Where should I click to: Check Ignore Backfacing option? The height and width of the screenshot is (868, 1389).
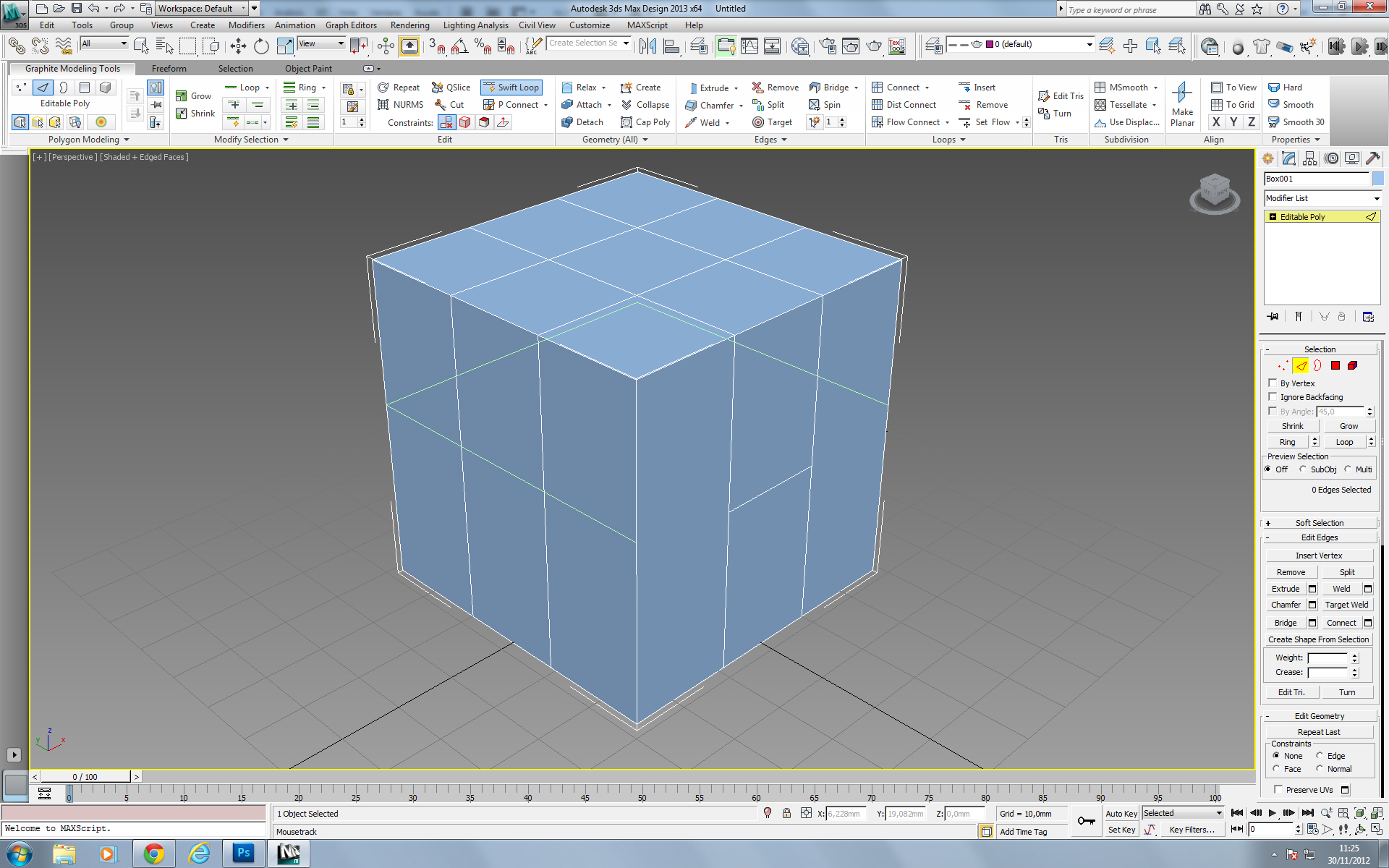[x=1273, y=397]
